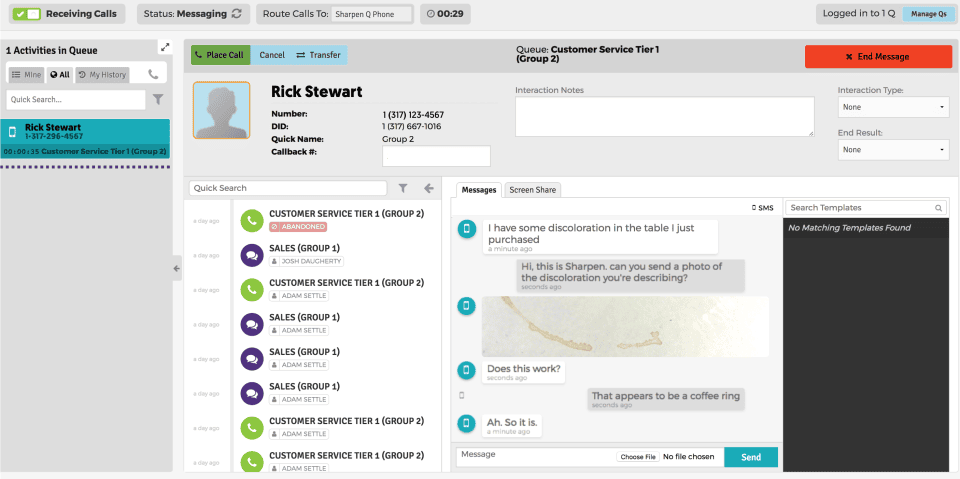Click the Send message button
Screen dimensions: 960x479
pyautogui.click(x=751, y=457)
